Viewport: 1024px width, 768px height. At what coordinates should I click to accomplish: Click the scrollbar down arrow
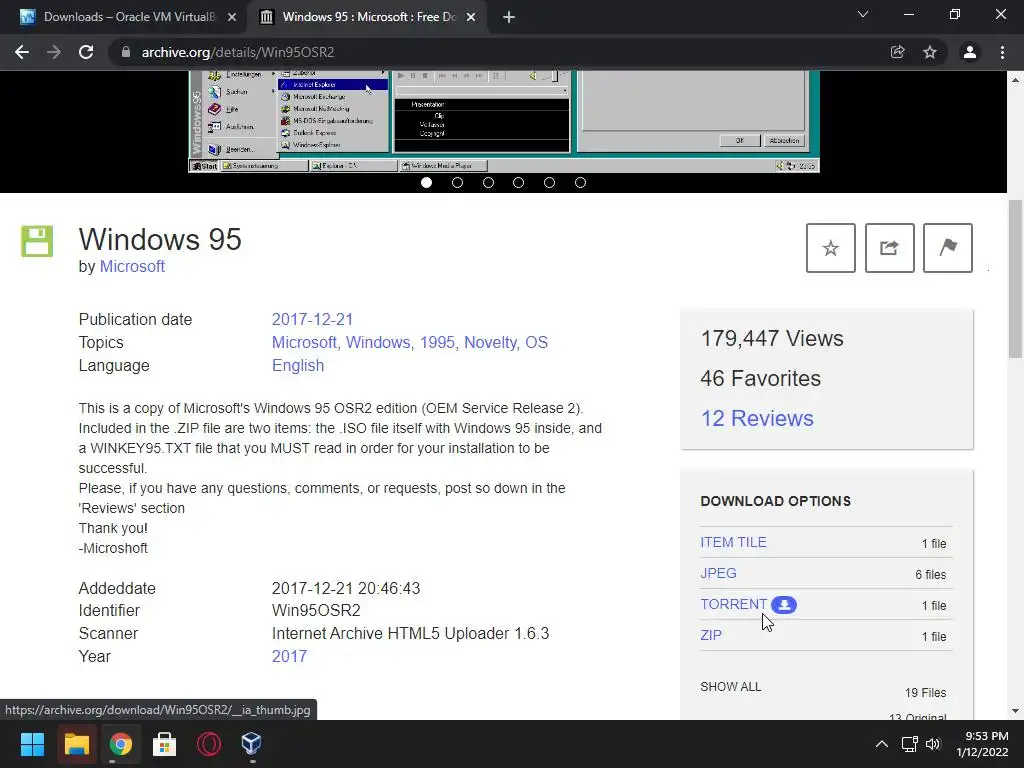coord(1015,711)
